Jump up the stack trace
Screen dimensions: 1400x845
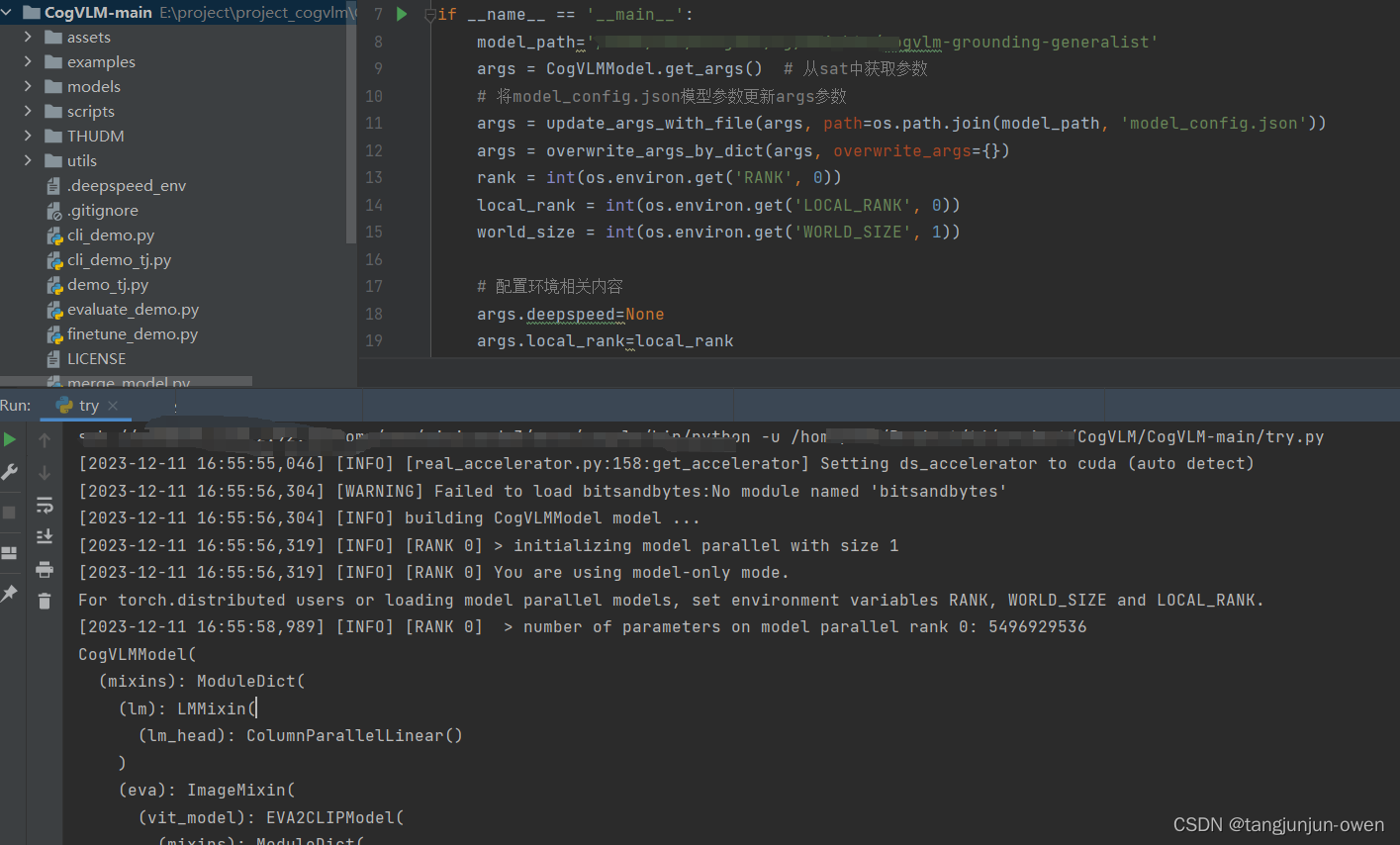pos(45,440)
